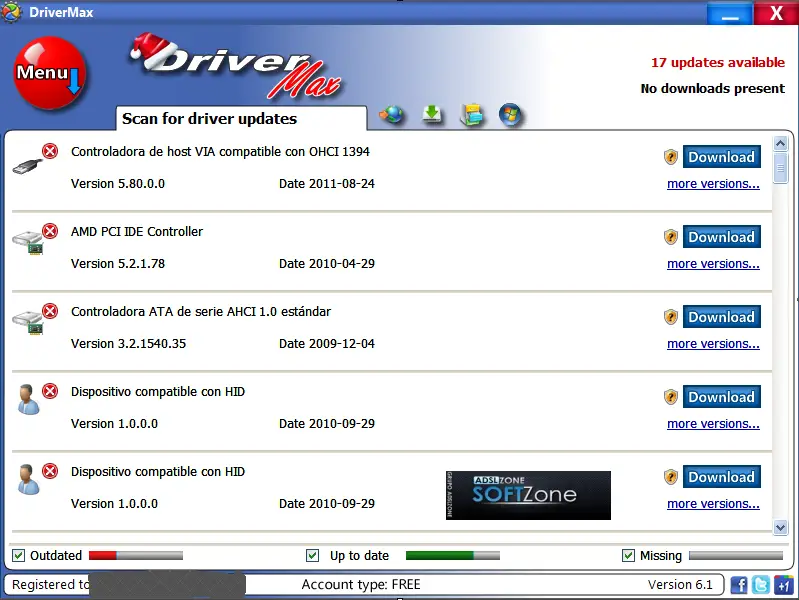
Task: Click the AMD PCI IDE Controller name
Action: click(137, 231)
